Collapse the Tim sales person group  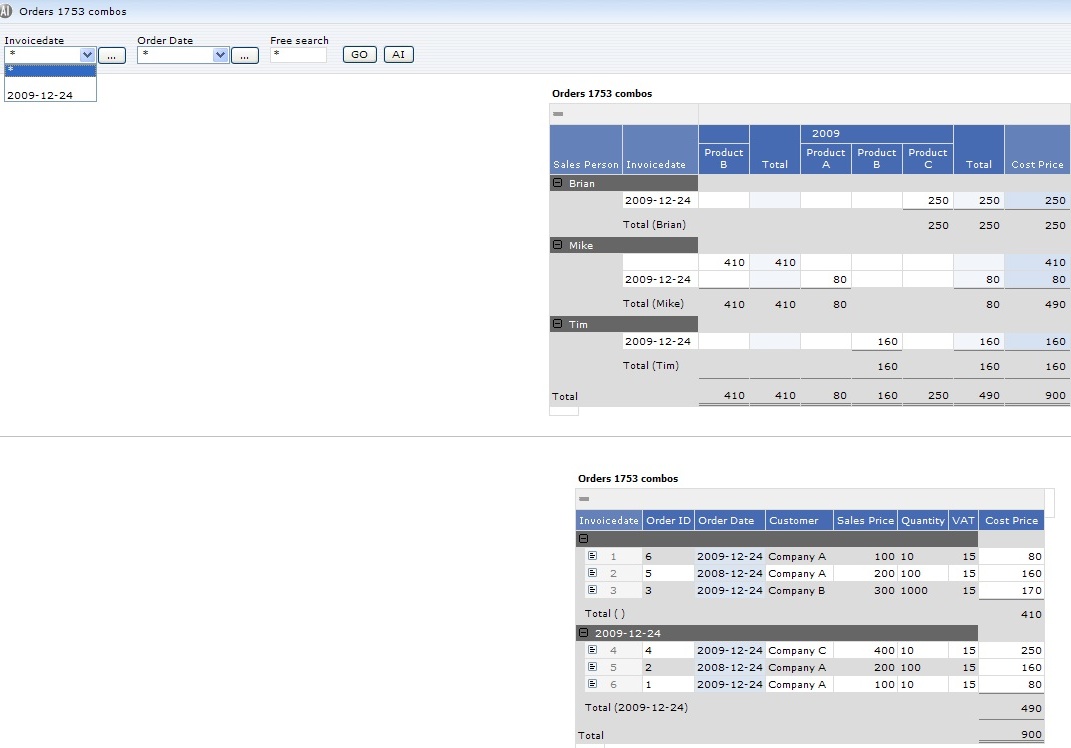[x=558, y=324]
